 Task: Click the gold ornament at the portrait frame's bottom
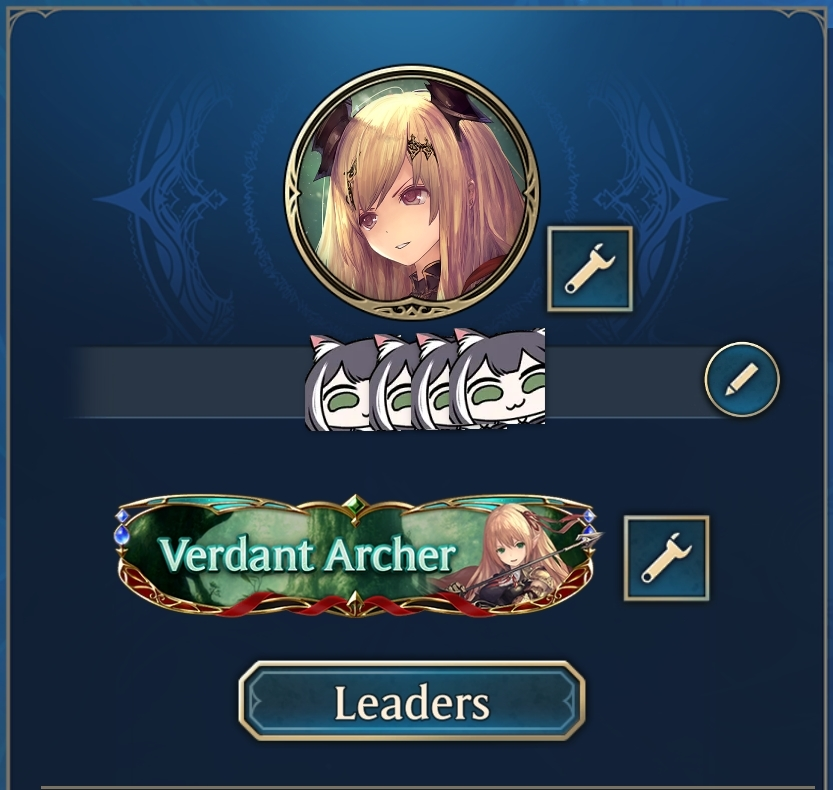[x=412, y=311]
